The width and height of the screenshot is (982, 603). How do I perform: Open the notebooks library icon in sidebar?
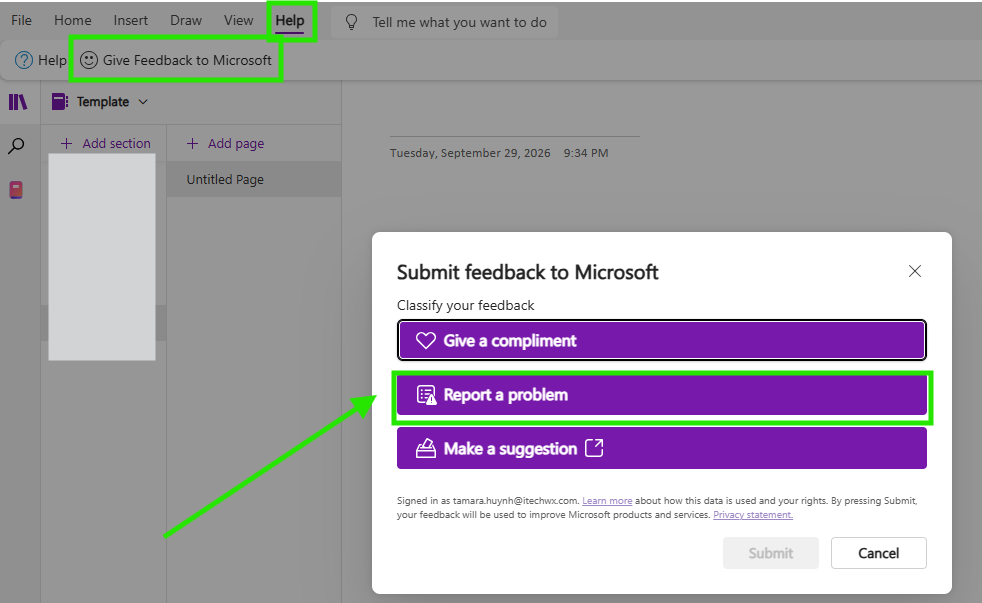coord(18,101)
